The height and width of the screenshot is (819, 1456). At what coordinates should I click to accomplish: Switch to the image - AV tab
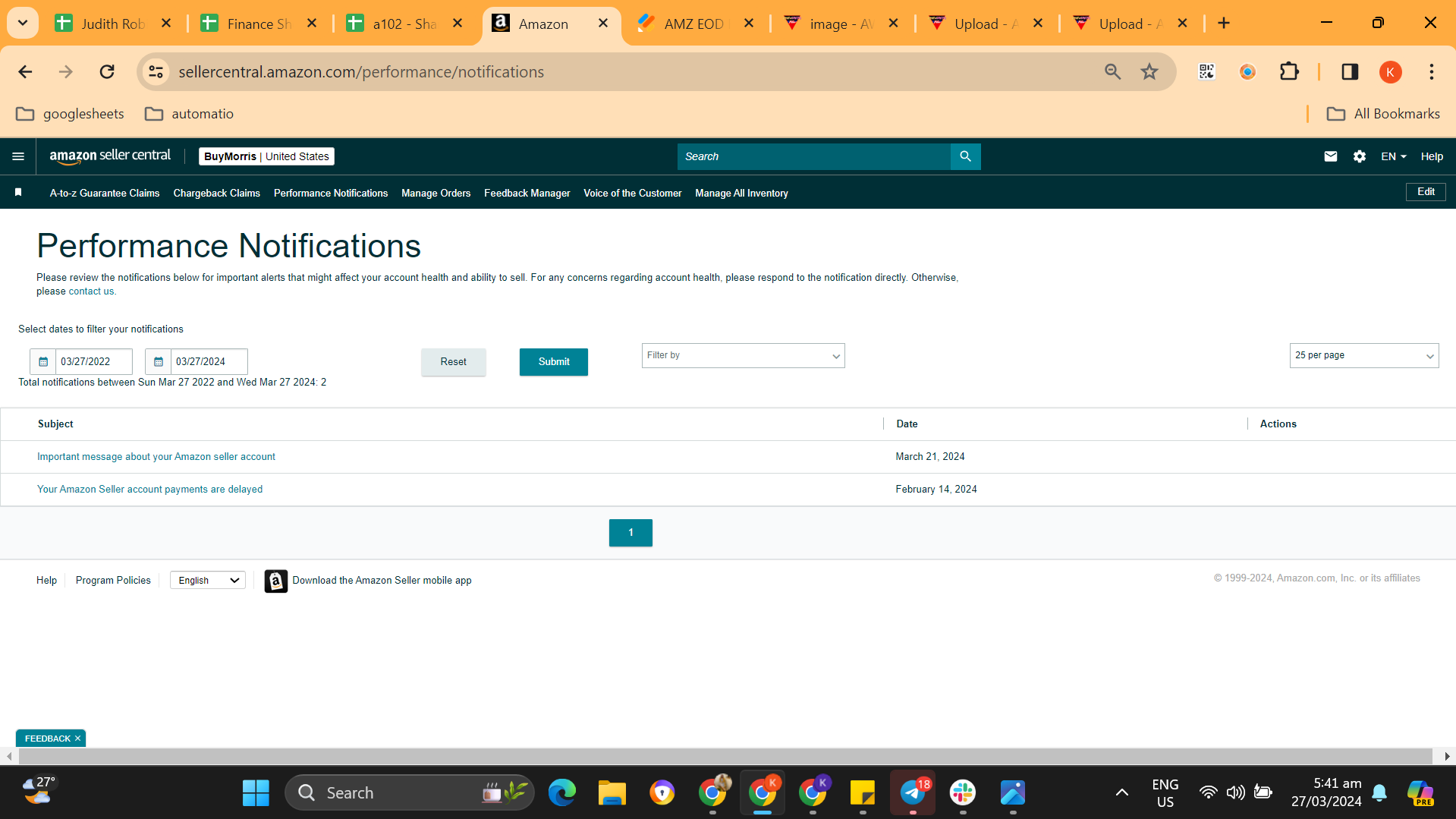tap(842, 24)
